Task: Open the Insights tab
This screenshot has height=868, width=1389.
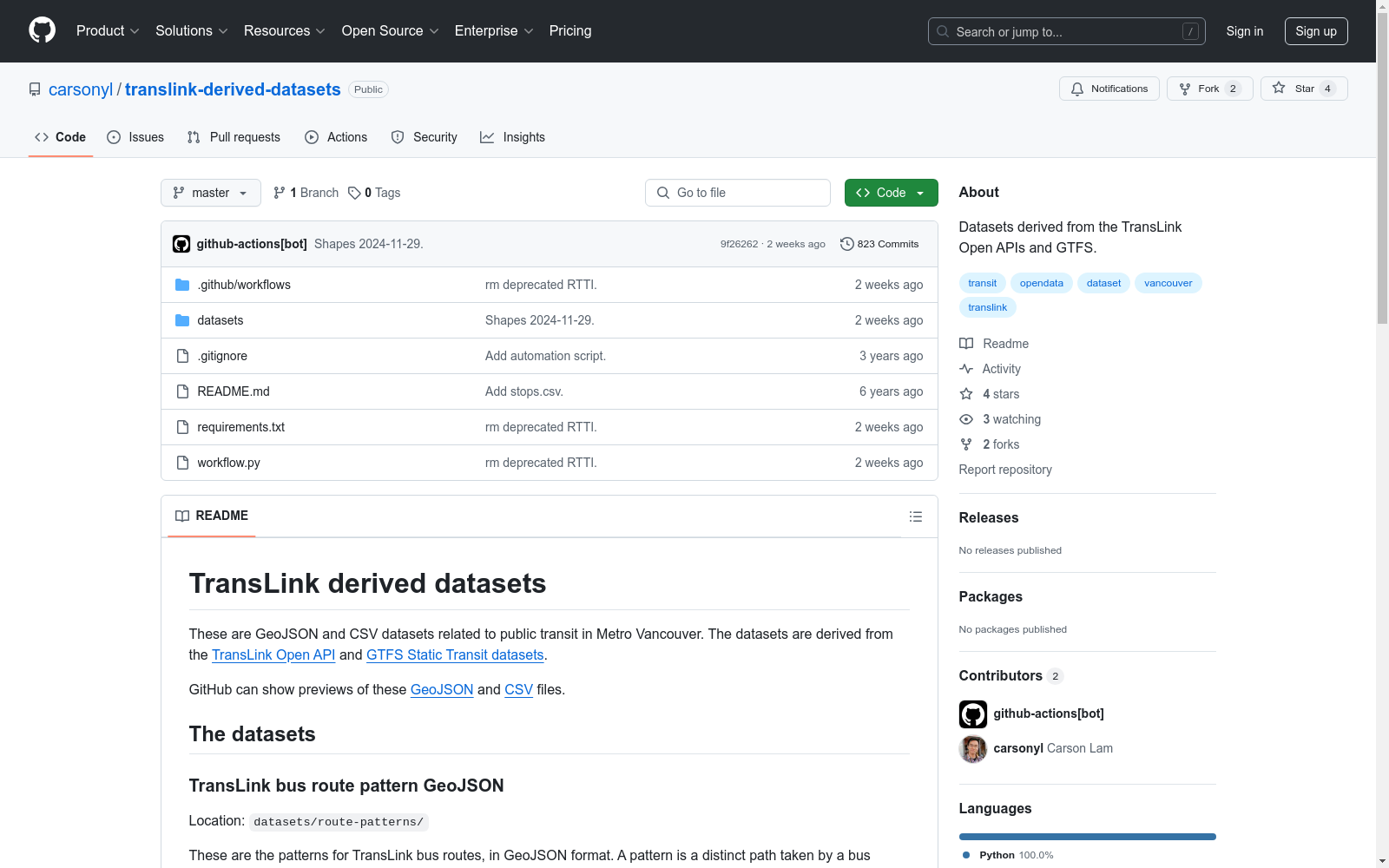Action: coord(512,137)
